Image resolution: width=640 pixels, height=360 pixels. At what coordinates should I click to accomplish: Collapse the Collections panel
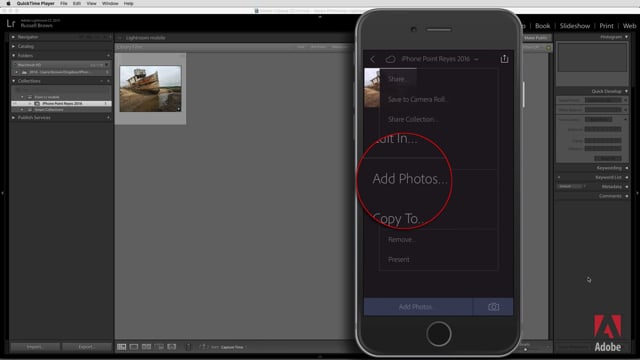(13, 81)
